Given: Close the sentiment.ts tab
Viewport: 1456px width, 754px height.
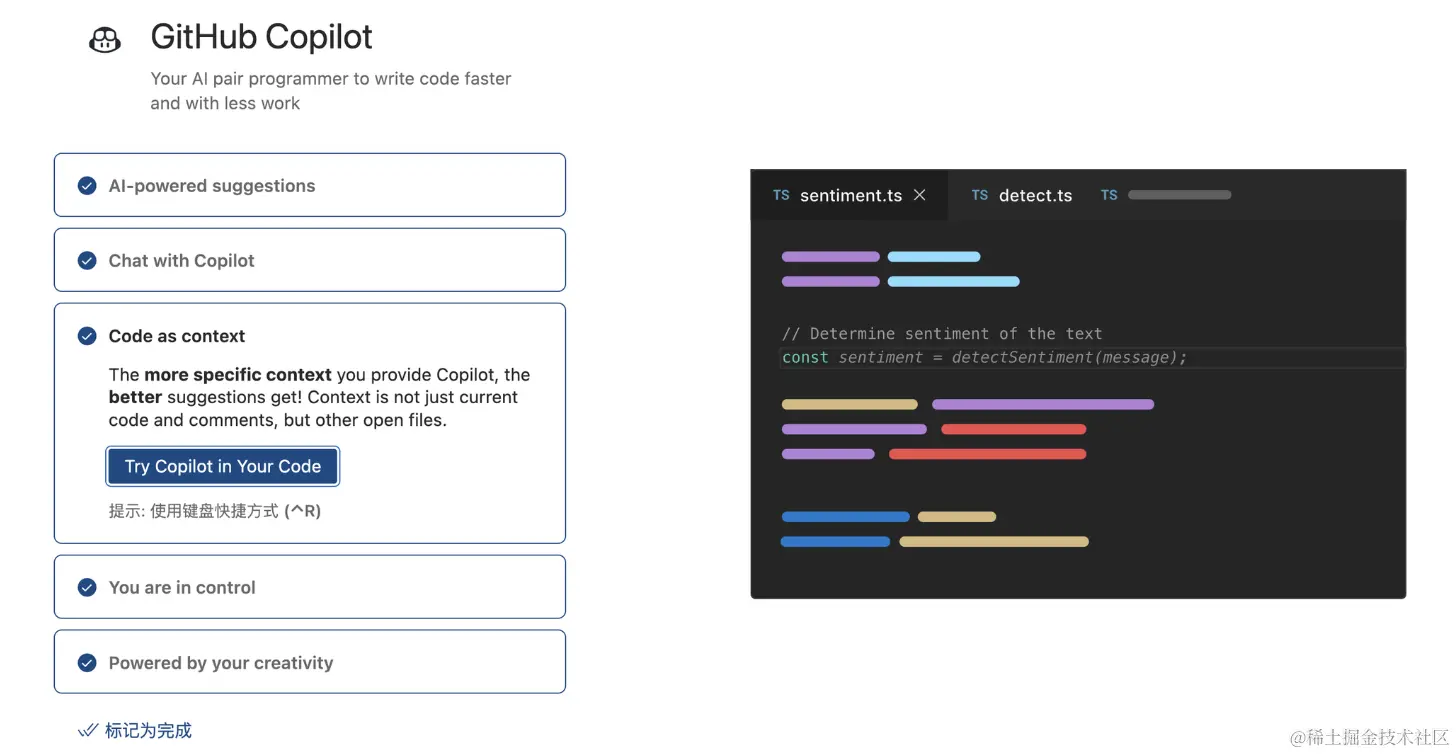Looking at the screenshot, I should pos(920,195).
